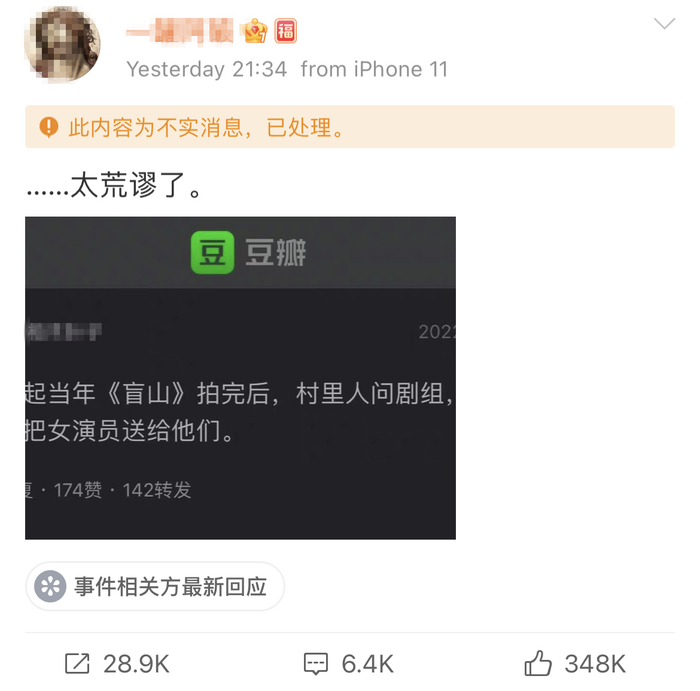Viewport: 700px width, 691px height.
Task: Tap the repost share icon
Action: click(x=77, y=663)
